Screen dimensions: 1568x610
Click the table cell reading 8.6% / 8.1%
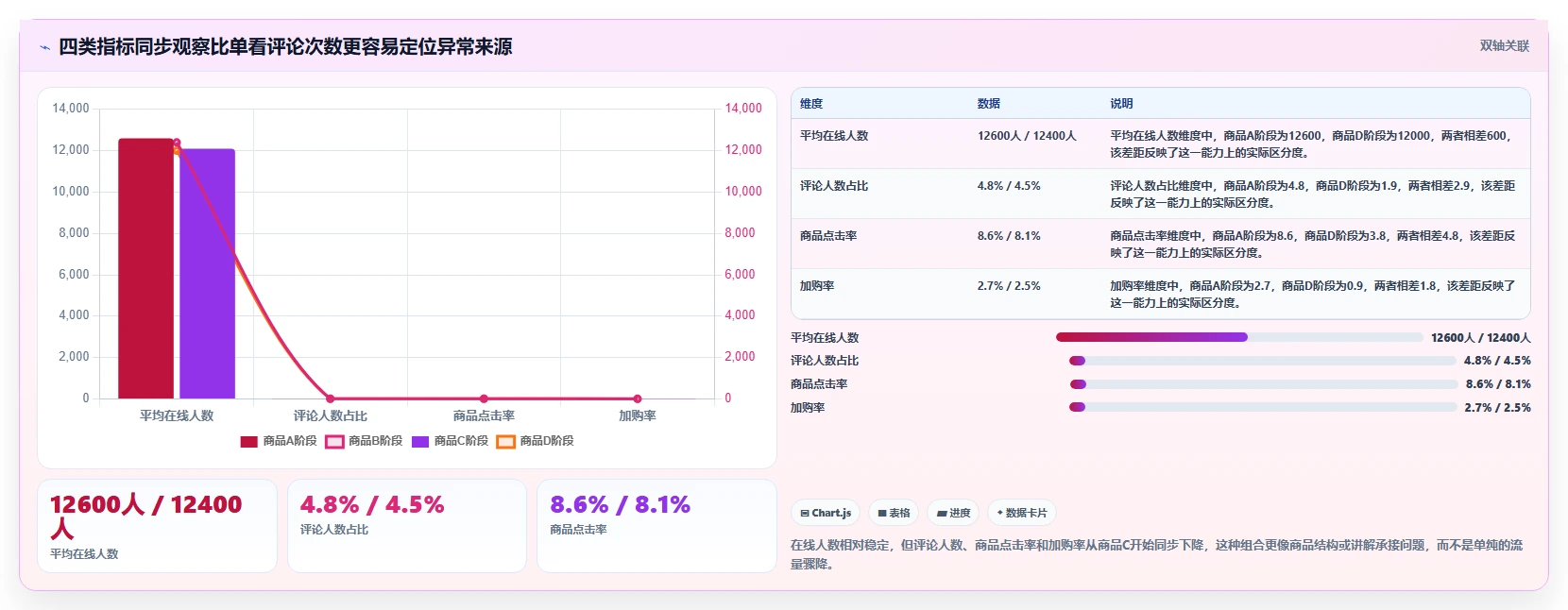pyautogui.click(x=1009, y=236)
